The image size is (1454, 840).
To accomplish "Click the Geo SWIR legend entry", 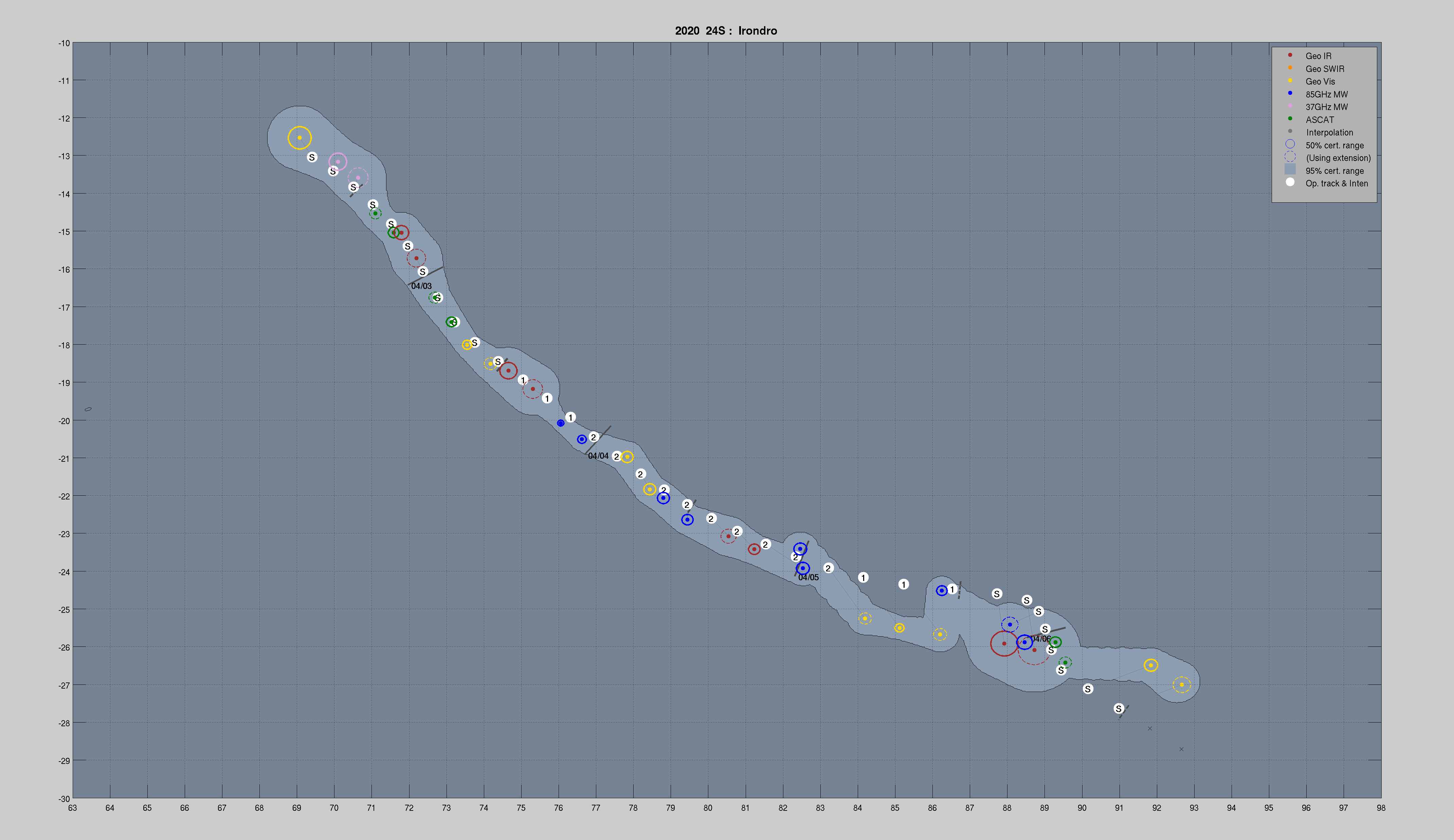I will (x=1325, y=69).
